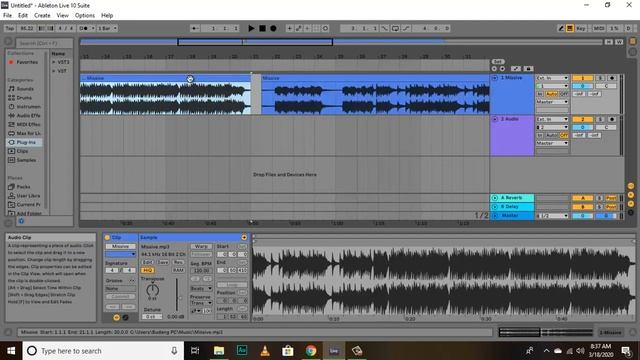Screen dimensions: 640x360
Task: Set 2 Audio monitor to Off
Action: [x=564, y=135]
